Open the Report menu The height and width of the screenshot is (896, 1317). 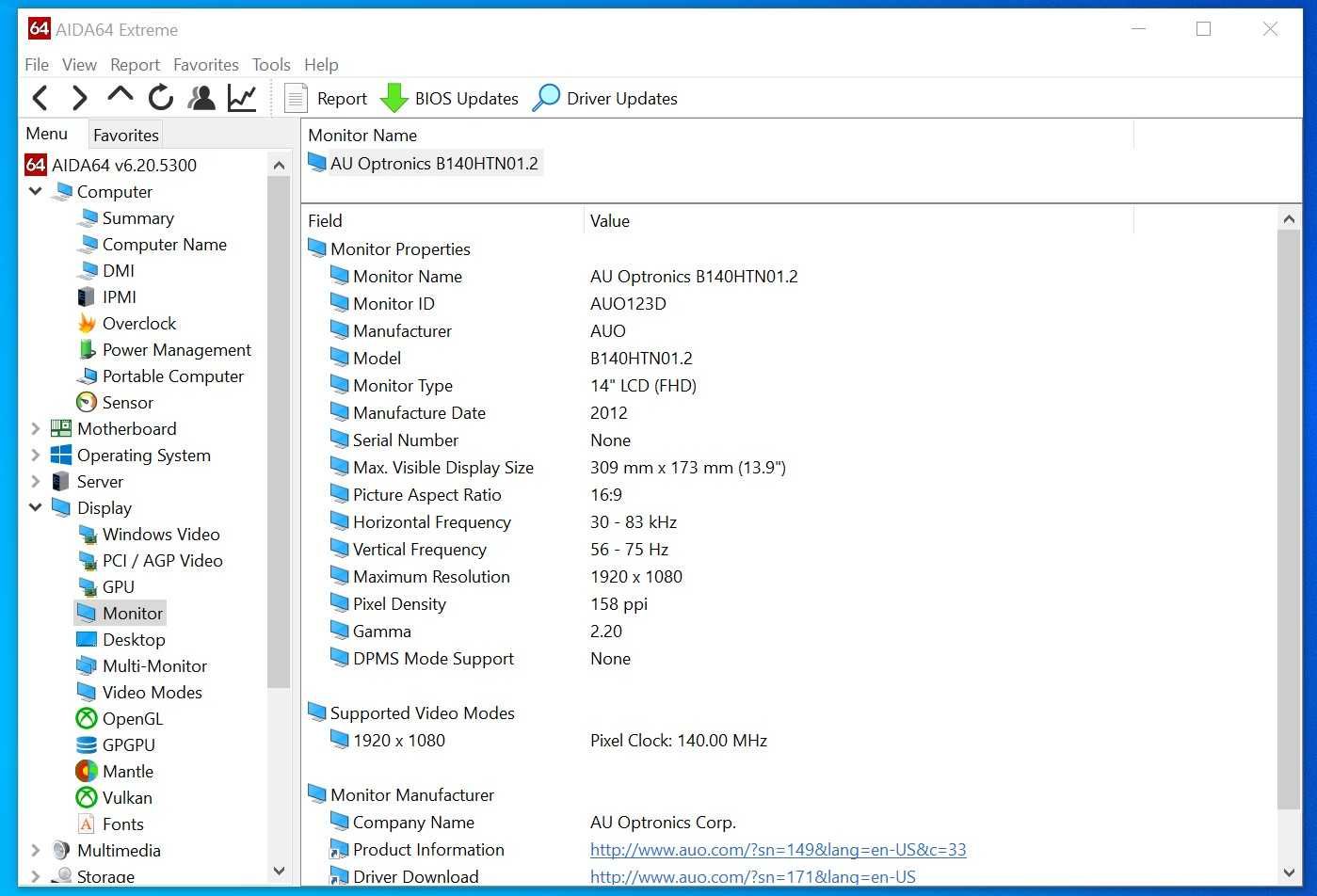pyautogui.click(x=136, y=65)
